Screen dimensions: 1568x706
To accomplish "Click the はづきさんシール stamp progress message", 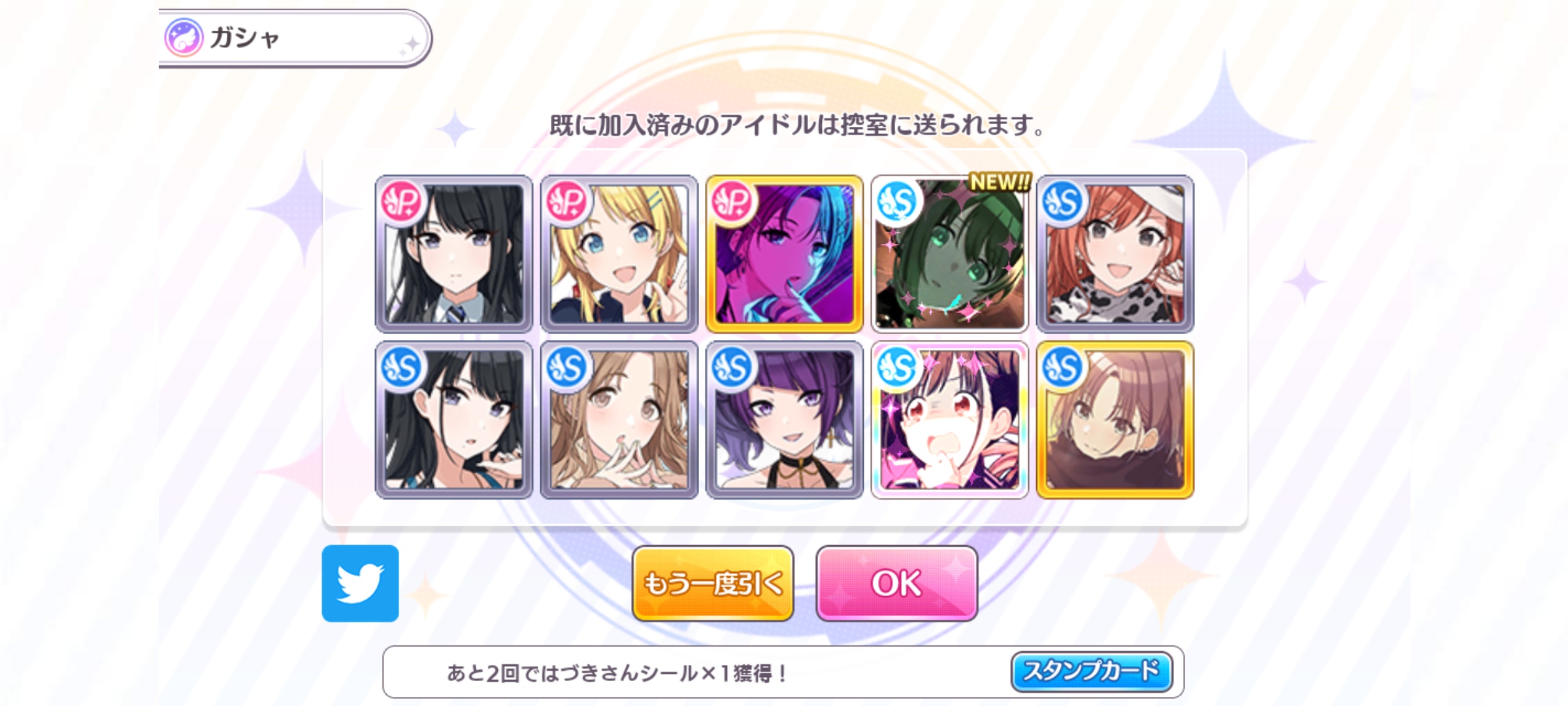I will tap(617, 673).
